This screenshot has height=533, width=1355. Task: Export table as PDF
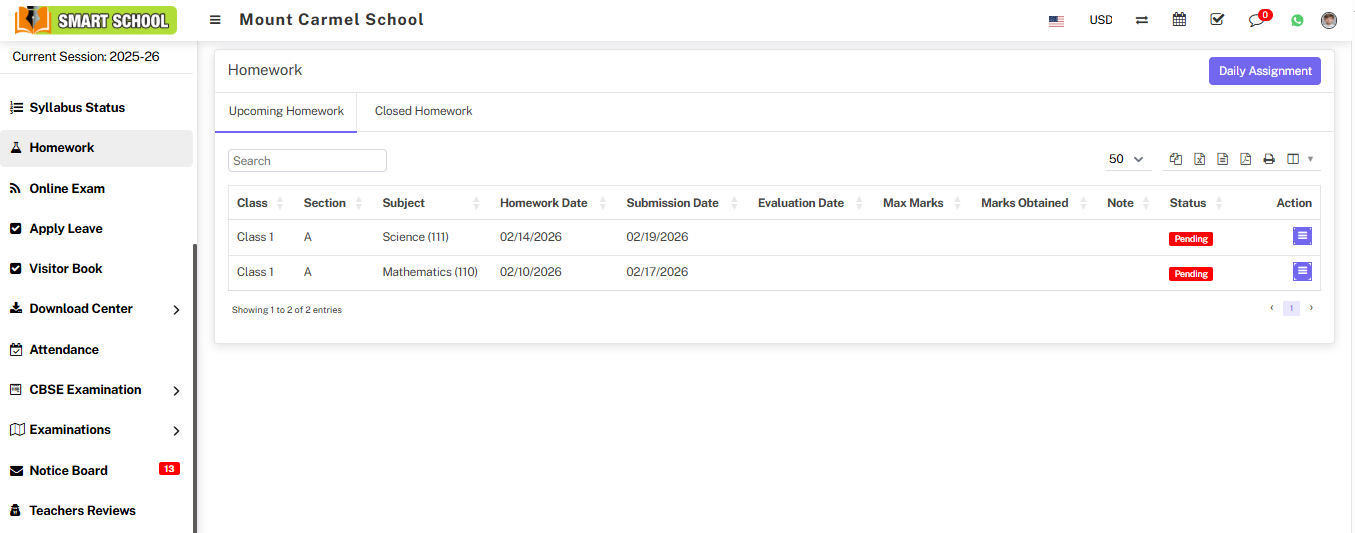(1245, 159)
